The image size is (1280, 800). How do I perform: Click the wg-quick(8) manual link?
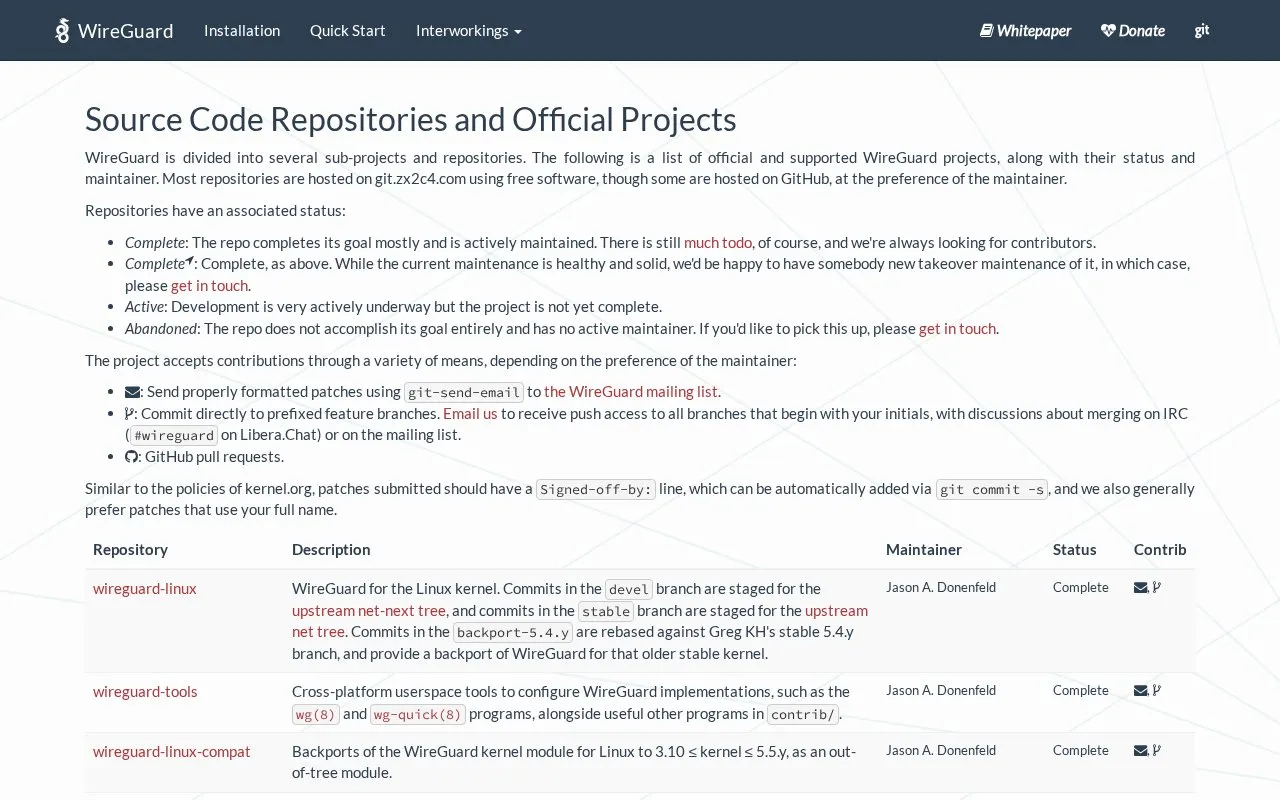click(418, 714)
